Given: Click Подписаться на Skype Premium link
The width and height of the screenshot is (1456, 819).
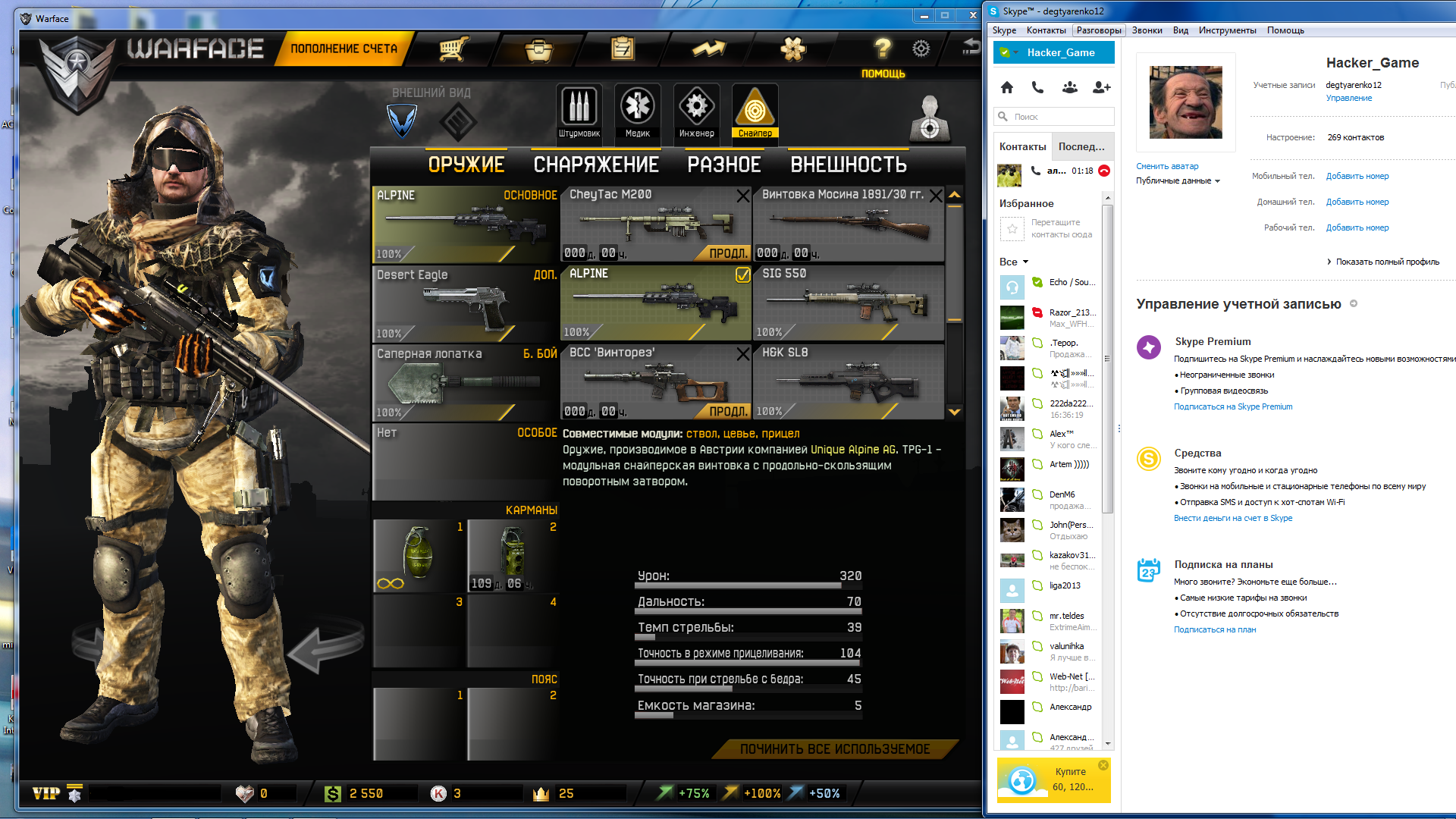Looking at the screenshot, I should pos(1233,406).
